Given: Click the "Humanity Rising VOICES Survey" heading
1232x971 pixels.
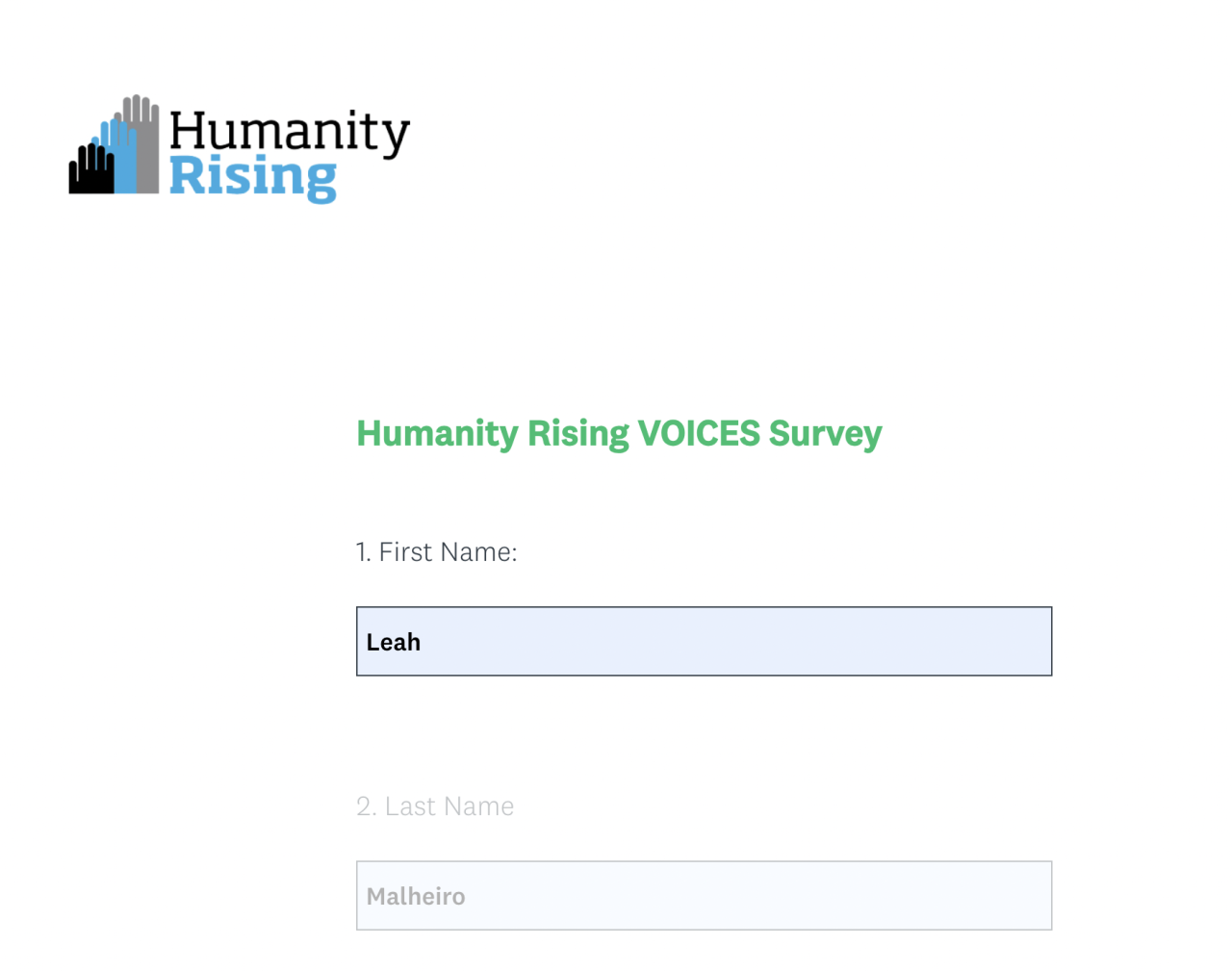Looking at the screenshot, I should (619, 433).
